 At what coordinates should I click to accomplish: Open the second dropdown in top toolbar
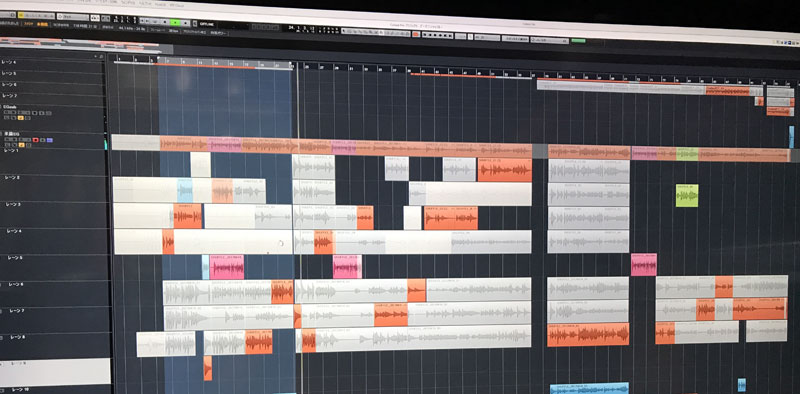(73, 17)
